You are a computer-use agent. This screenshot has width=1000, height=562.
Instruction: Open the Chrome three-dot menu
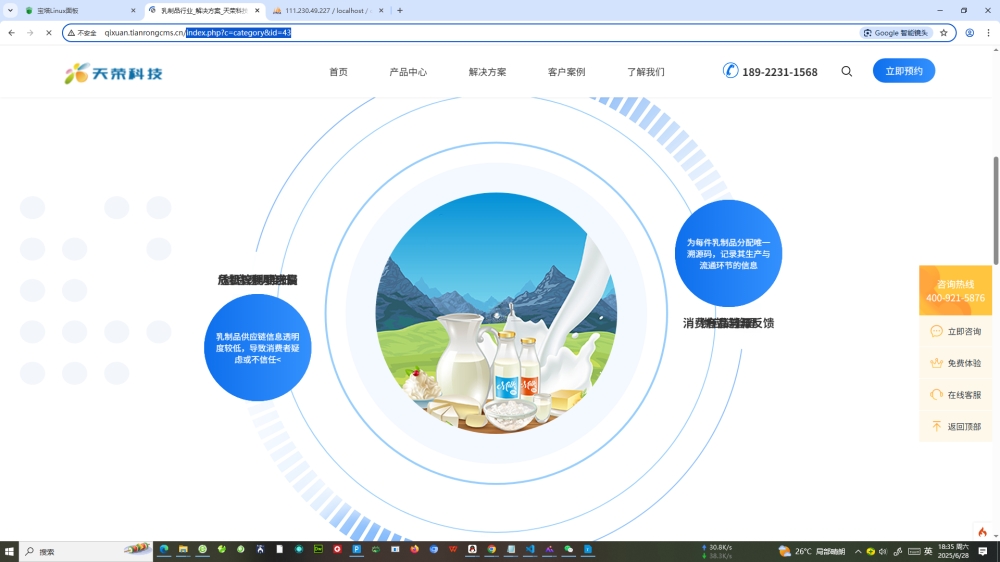[x=989, y=33]
